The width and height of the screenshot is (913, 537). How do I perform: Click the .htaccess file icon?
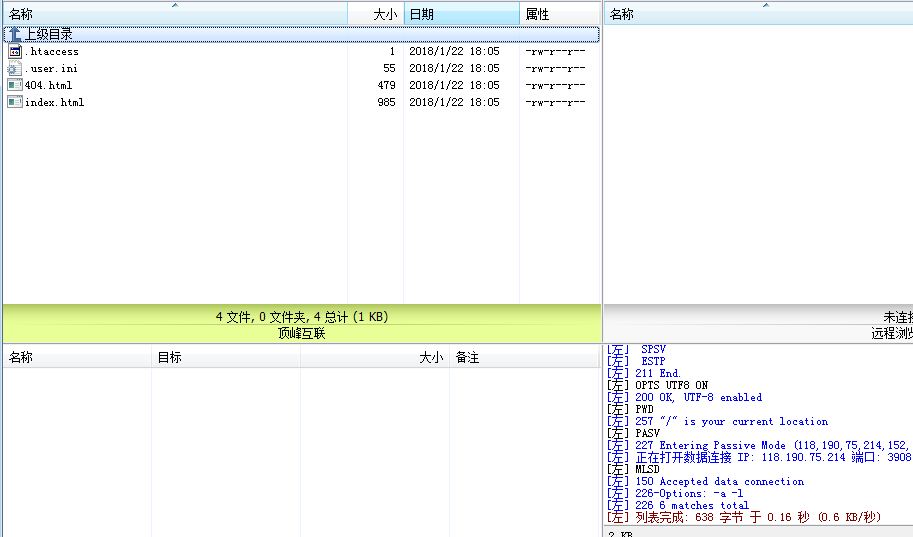click(14, 51)
